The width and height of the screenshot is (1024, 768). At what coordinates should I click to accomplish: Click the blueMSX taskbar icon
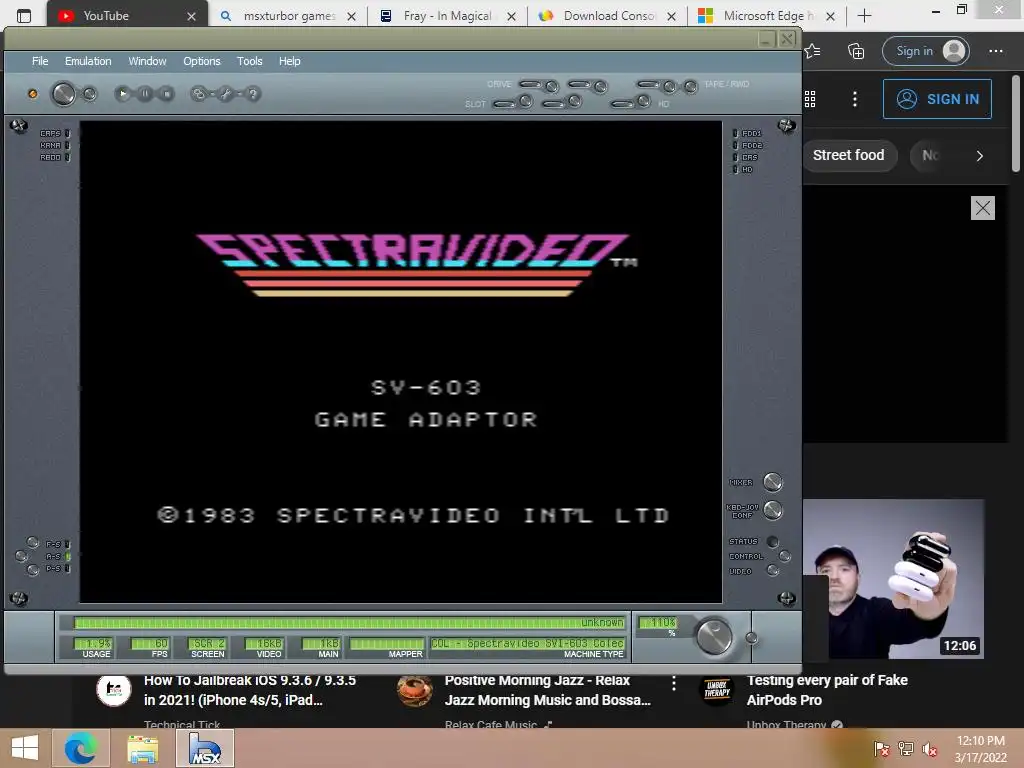click(205, 748)
